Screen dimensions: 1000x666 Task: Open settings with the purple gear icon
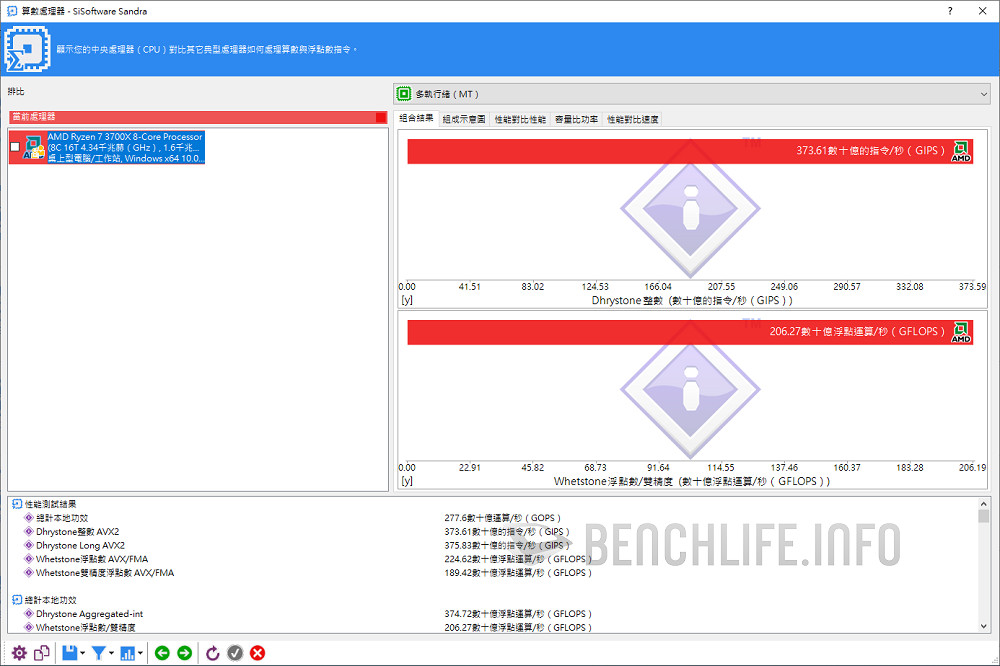click(x=19, y=653)
